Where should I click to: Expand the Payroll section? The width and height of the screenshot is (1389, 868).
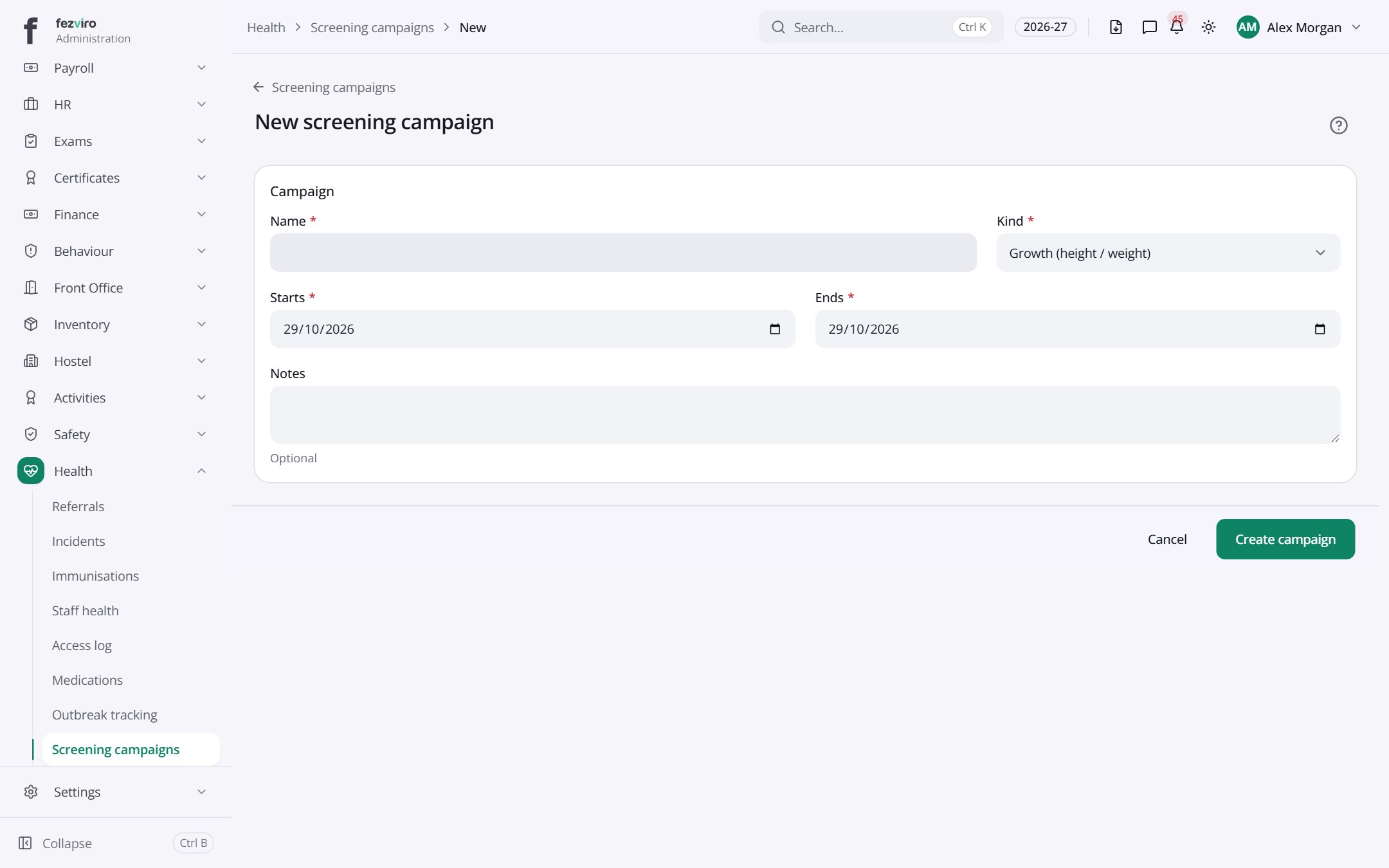tap(116, 68)
